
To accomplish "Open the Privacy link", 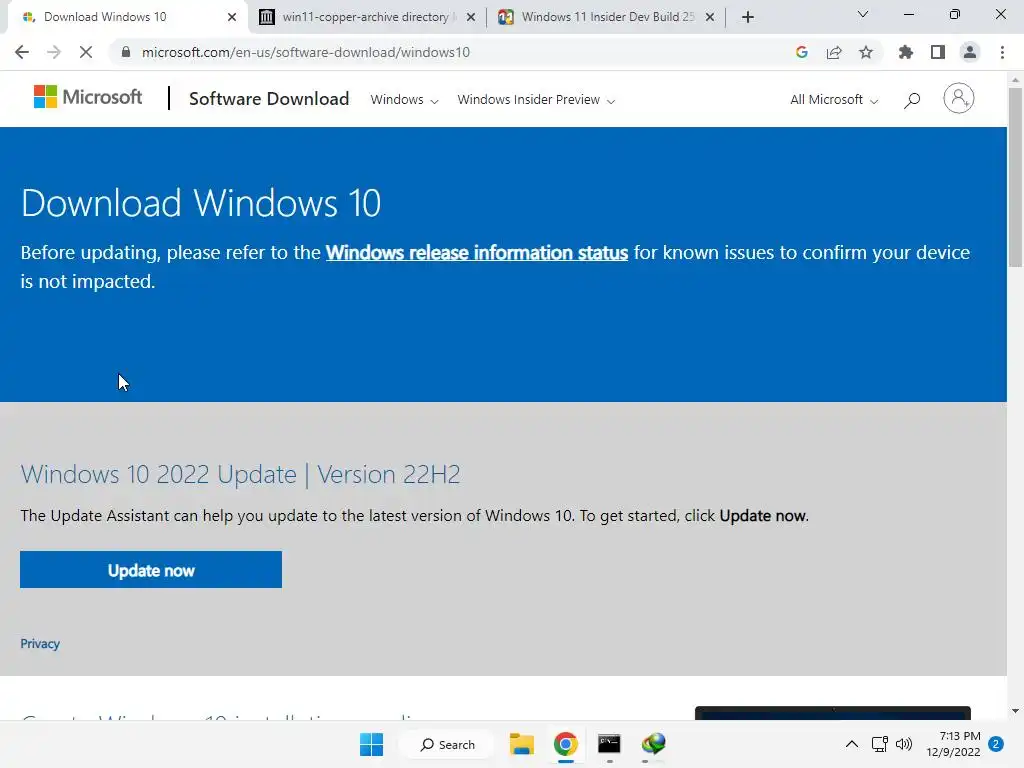I will click(x=40, y=644).
